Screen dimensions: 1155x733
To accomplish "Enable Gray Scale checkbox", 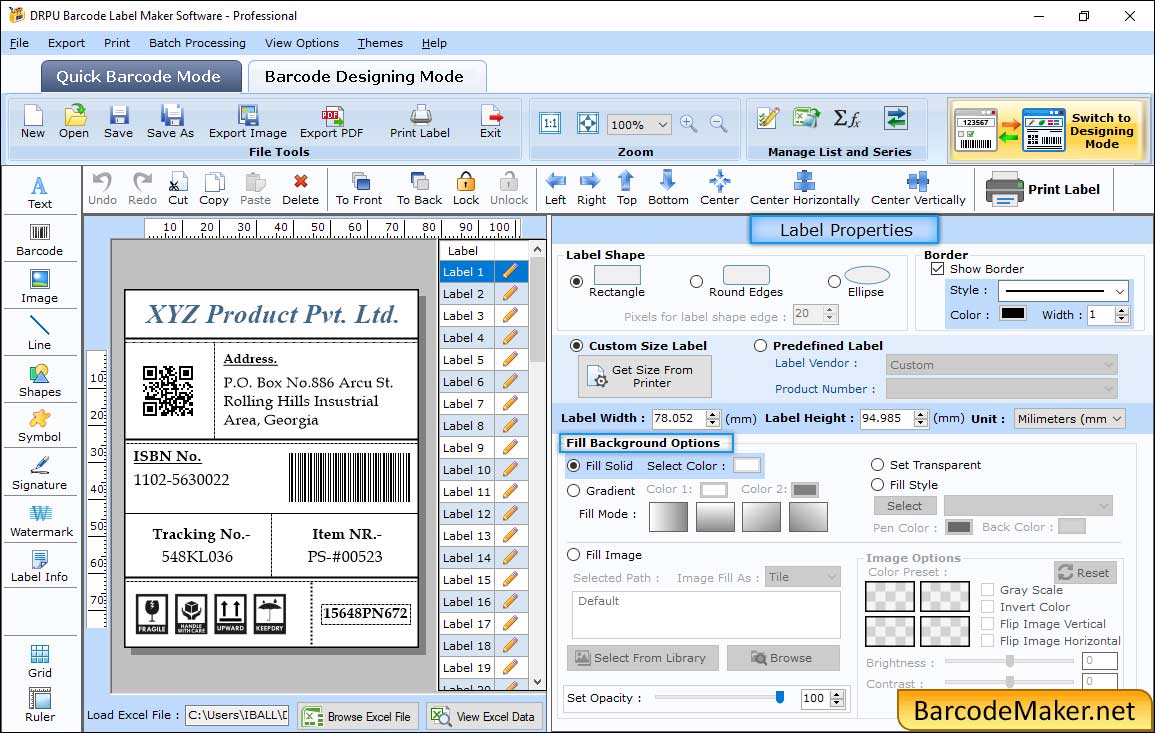I will [x=988, y=590].
